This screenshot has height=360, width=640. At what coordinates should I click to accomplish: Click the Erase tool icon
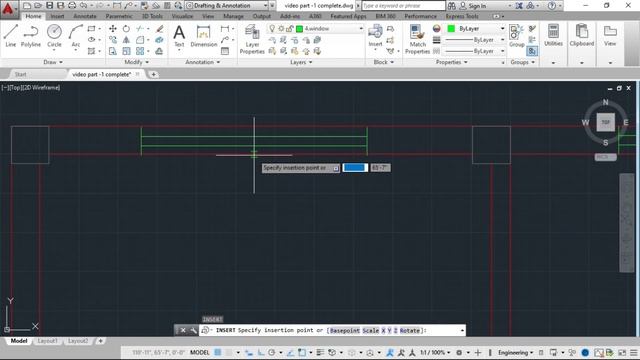click(160, 29)
